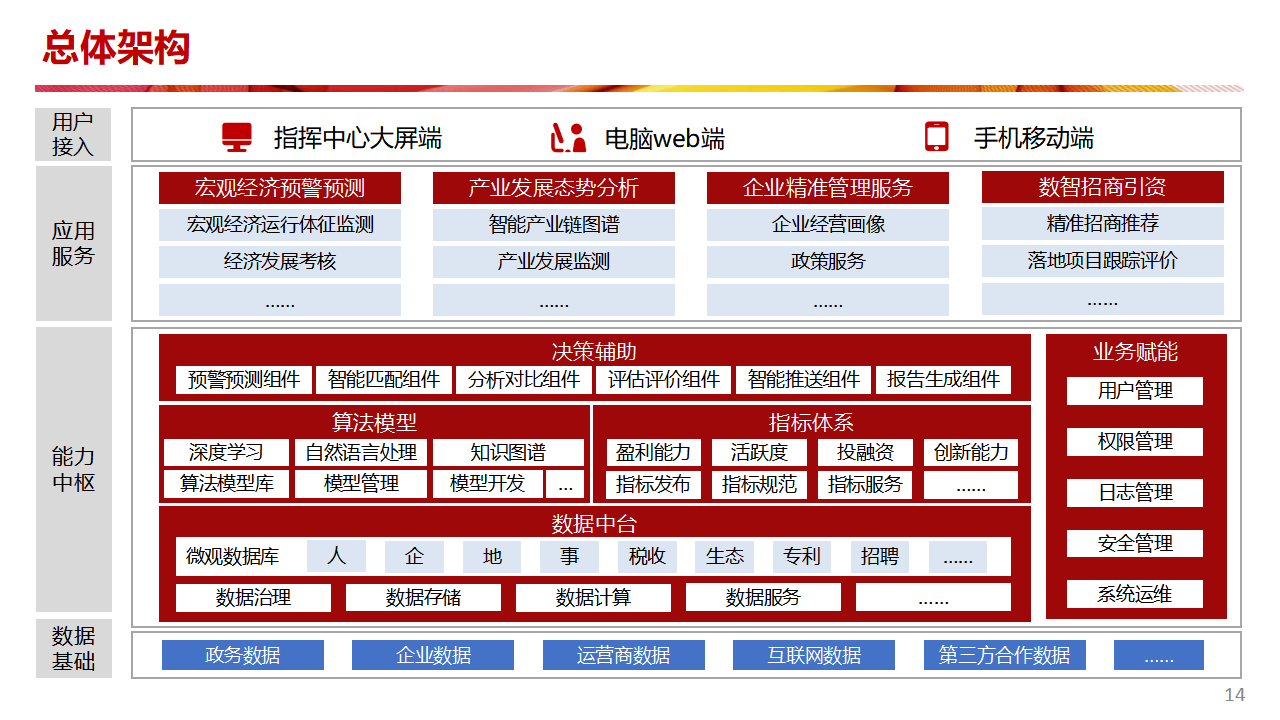Click the 数据中台 section title
Viewport: 1280px width, 720px height.
[594, 524]
